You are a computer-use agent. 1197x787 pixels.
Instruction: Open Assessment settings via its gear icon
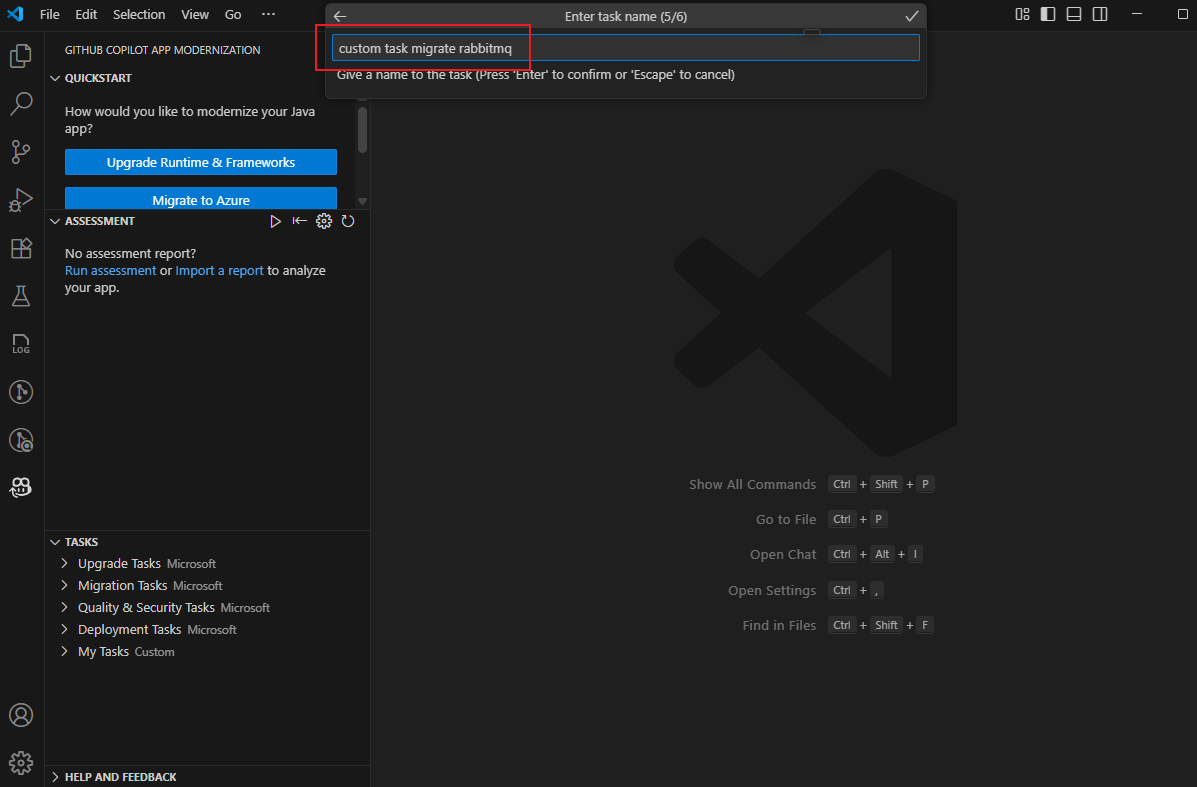tap(323, 221)
